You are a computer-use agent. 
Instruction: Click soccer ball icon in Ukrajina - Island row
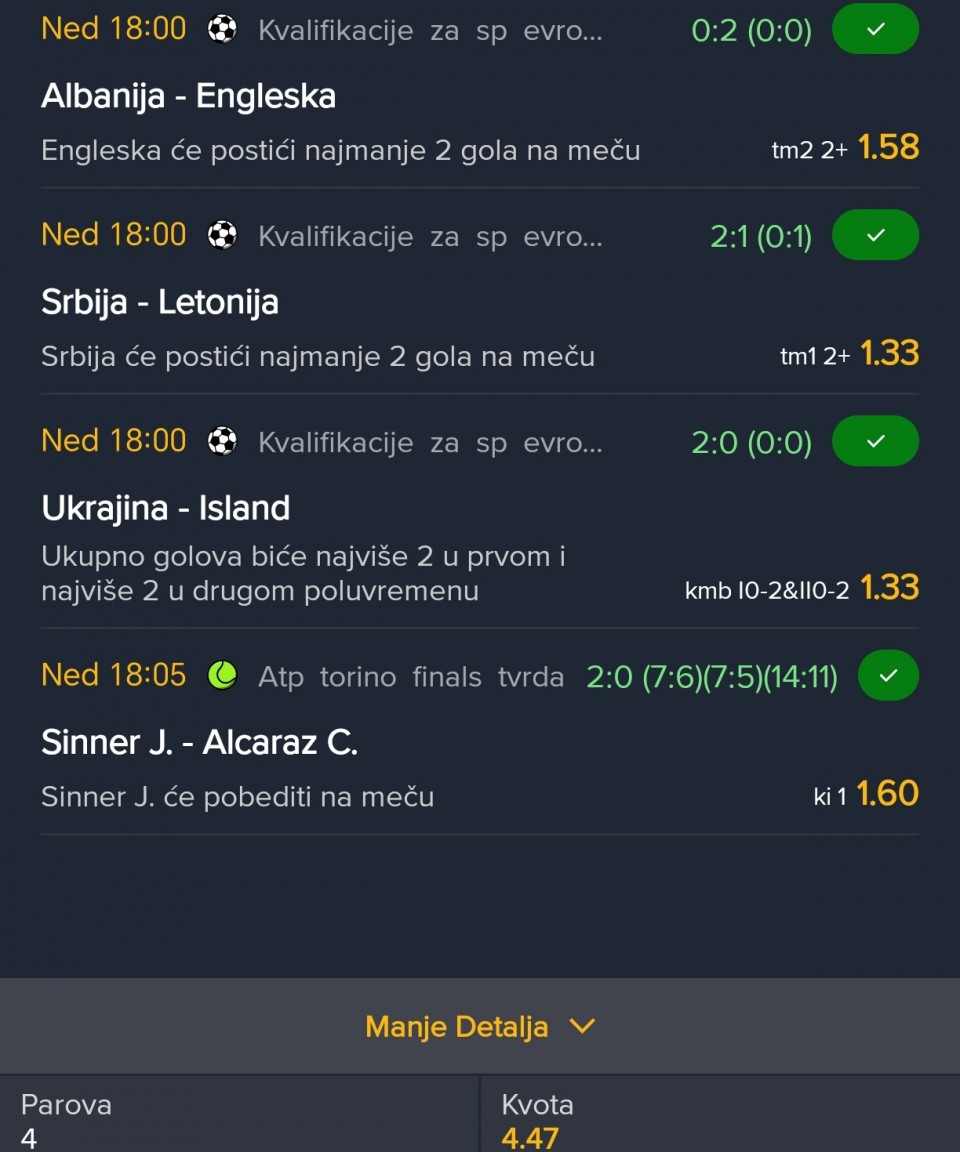(222, 441)
